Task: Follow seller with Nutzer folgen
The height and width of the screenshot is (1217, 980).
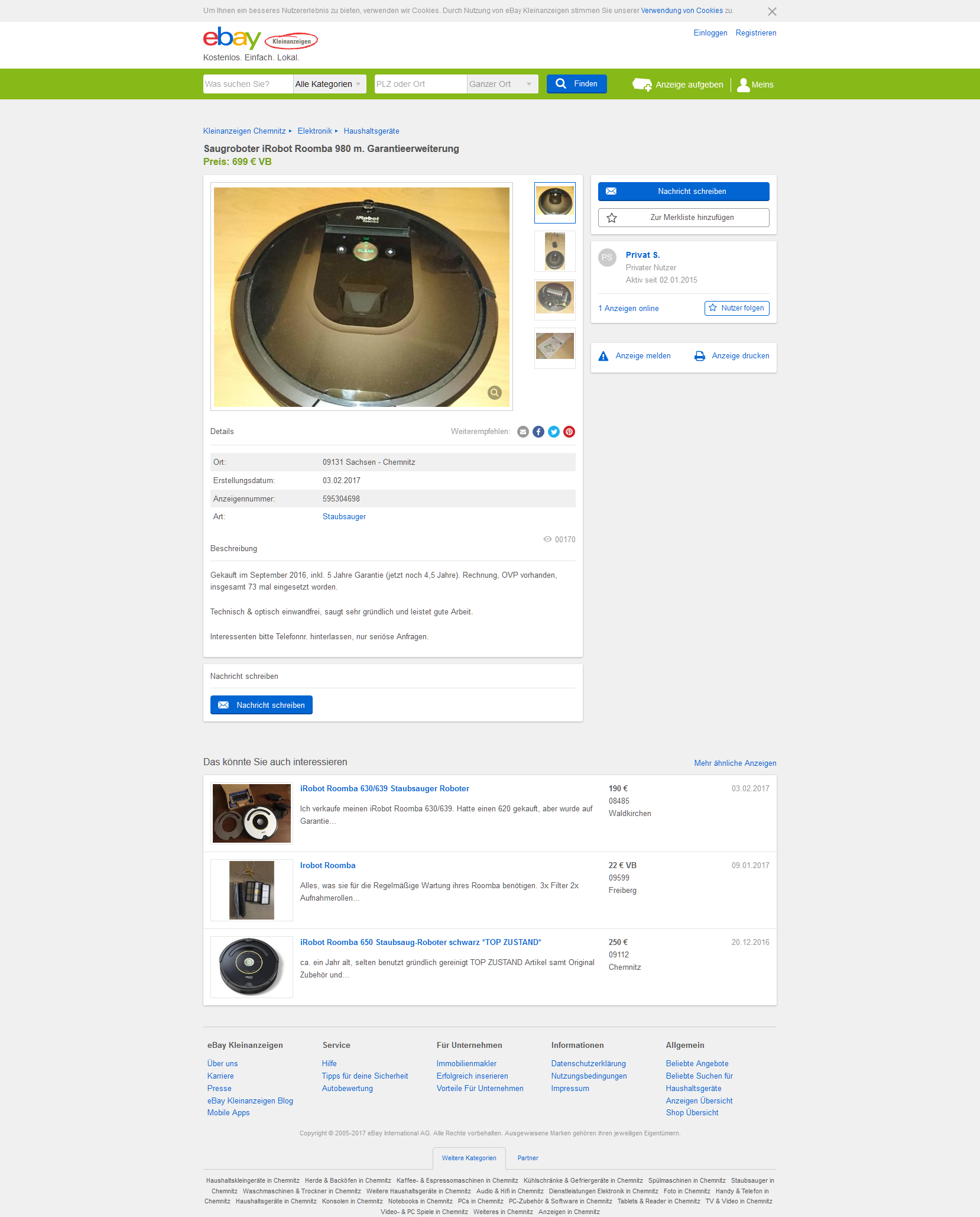Action: pyautogui.click(x=736, y=308)
